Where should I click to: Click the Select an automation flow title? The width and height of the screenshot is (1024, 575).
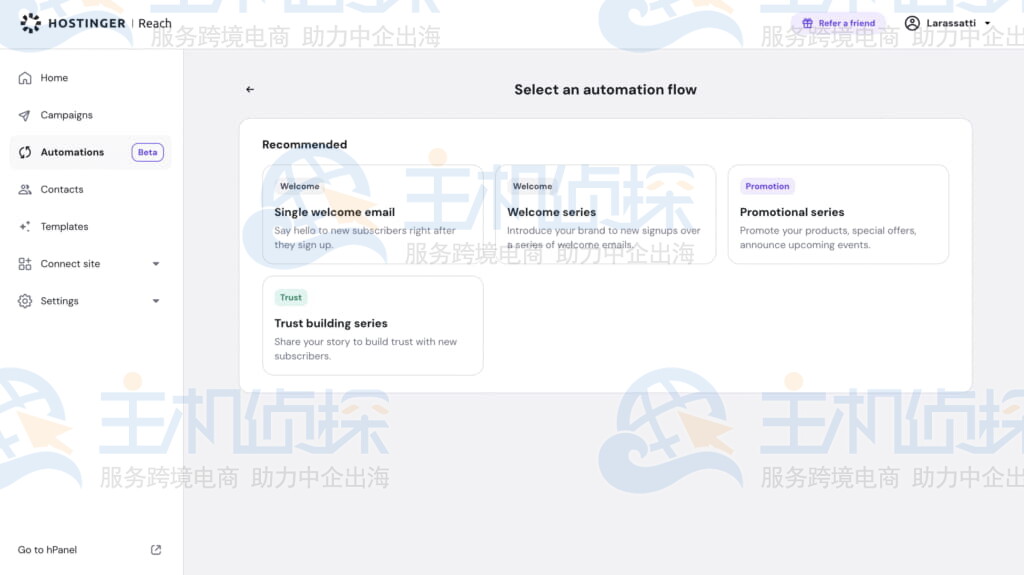click(605, 90)
